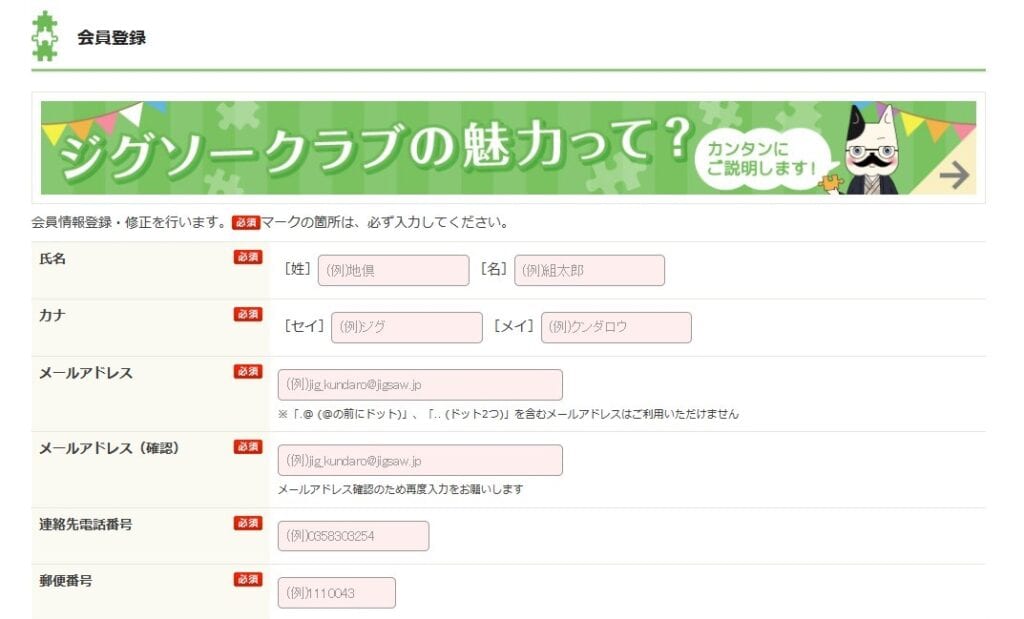
Task: Click the 連絡先電話番号 phone number field
Action: (353, 536)
